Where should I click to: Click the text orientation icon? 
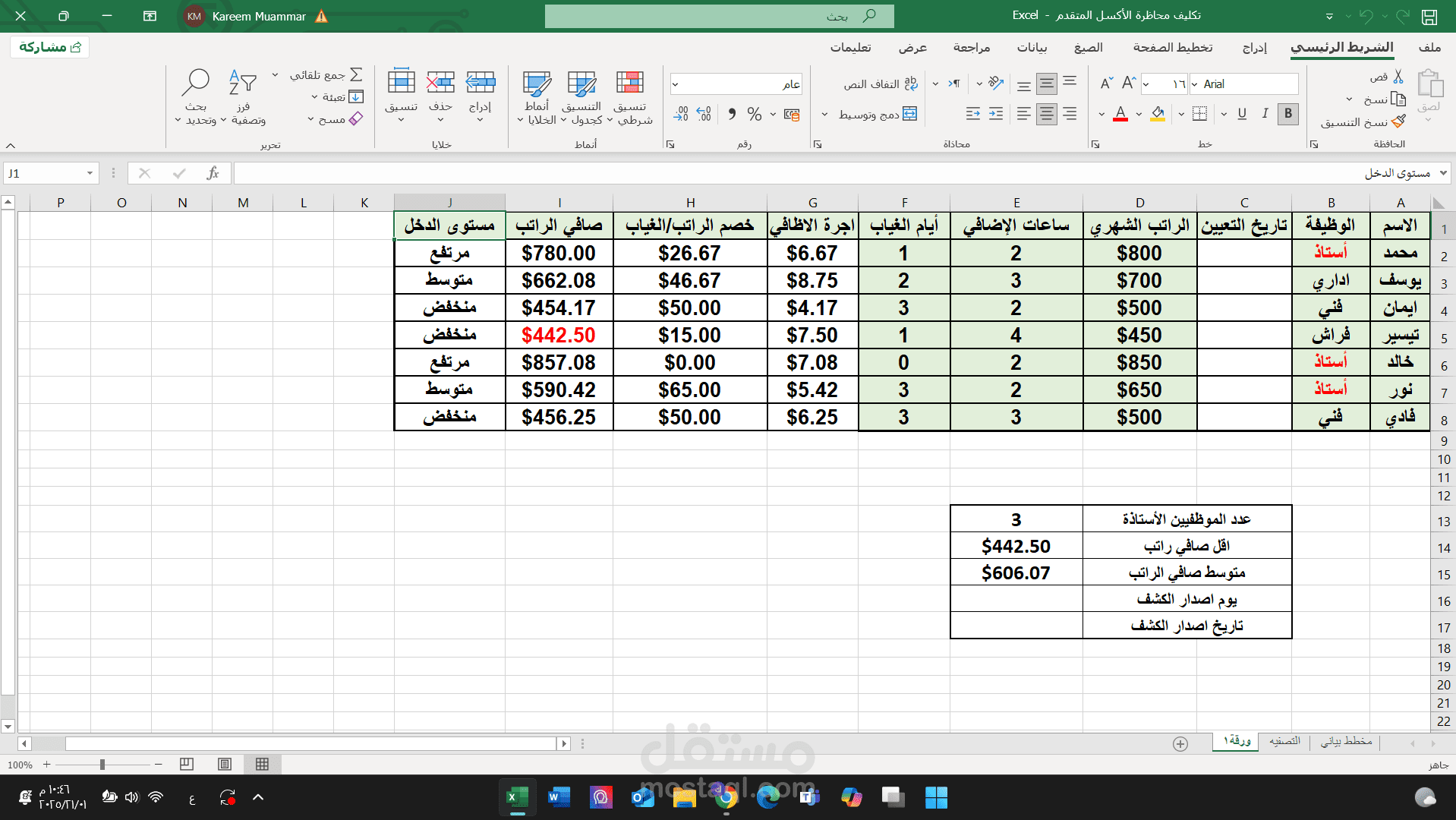(x=996, y=84)
